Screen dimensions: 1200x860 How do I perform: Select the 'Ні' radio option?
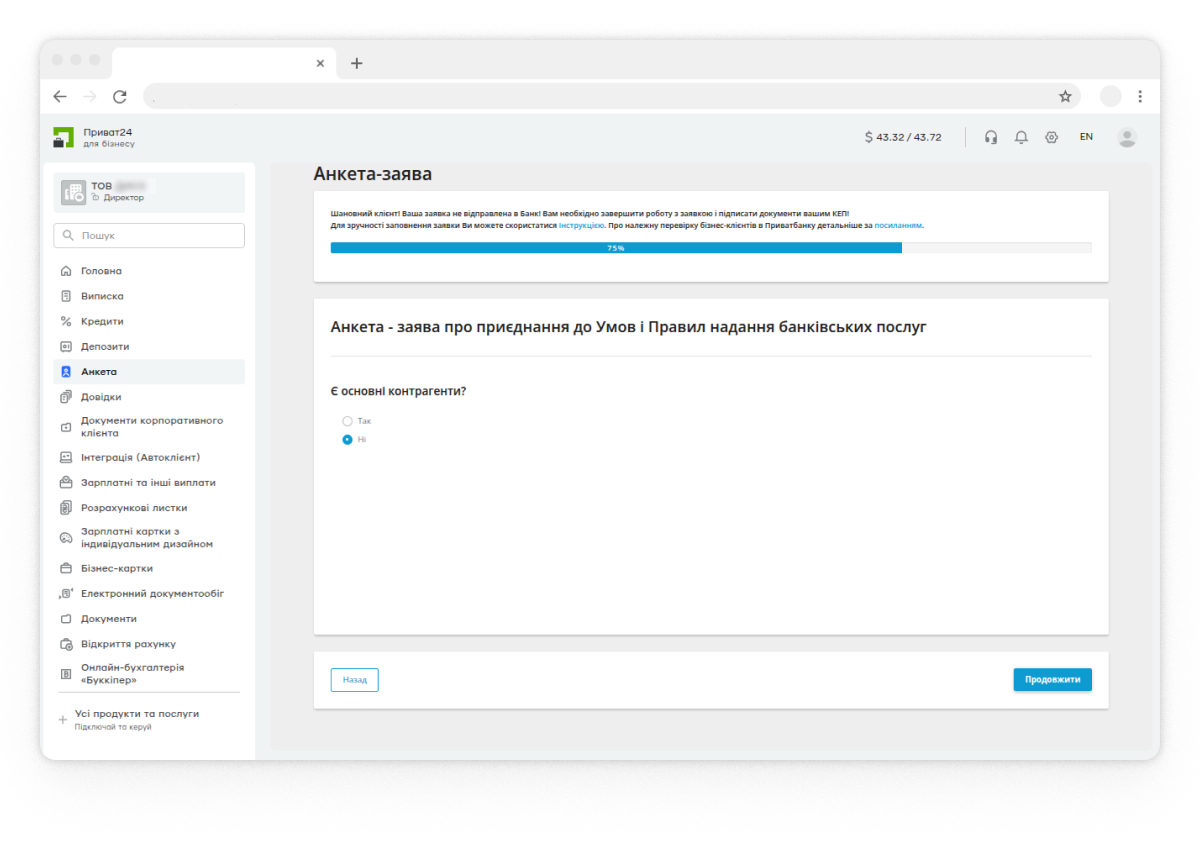pos(348,439)
